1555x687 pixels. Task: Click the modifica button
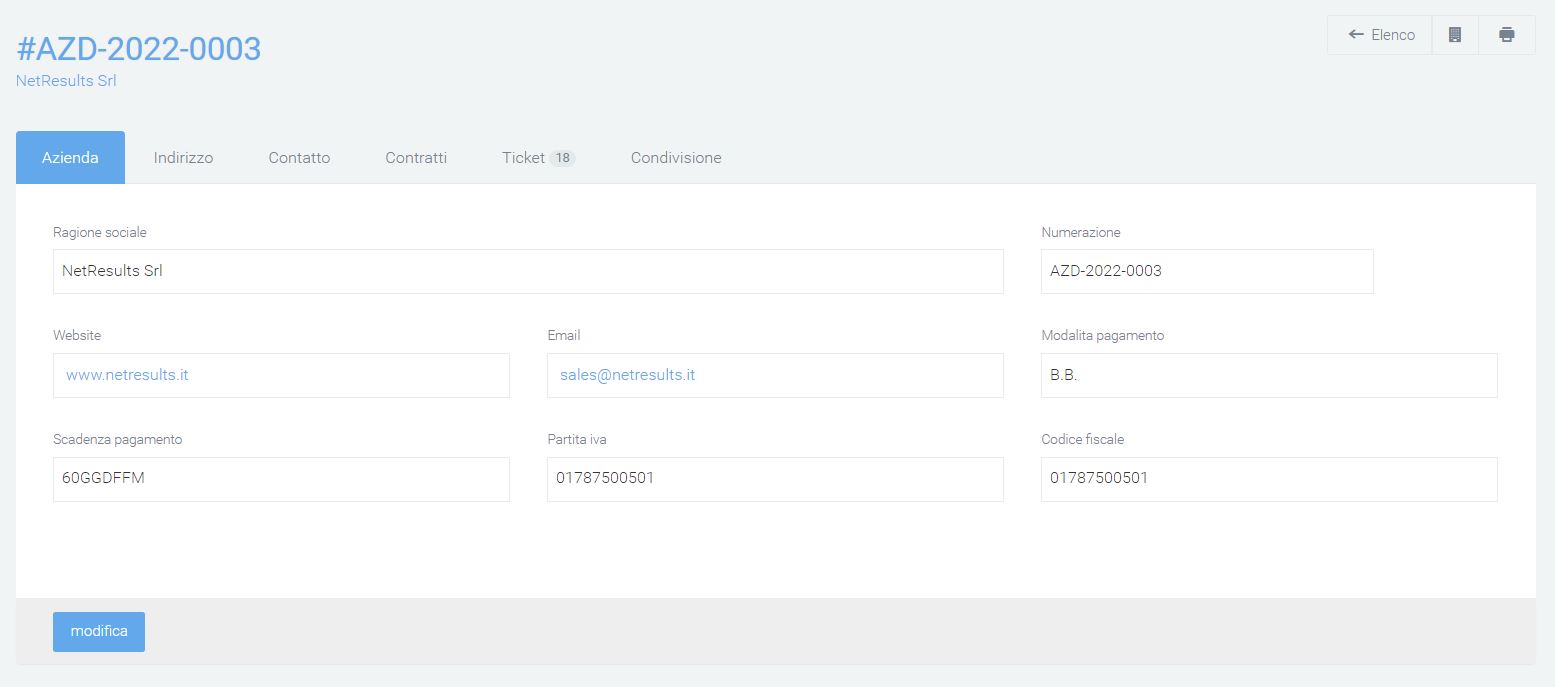click(99, 632)
